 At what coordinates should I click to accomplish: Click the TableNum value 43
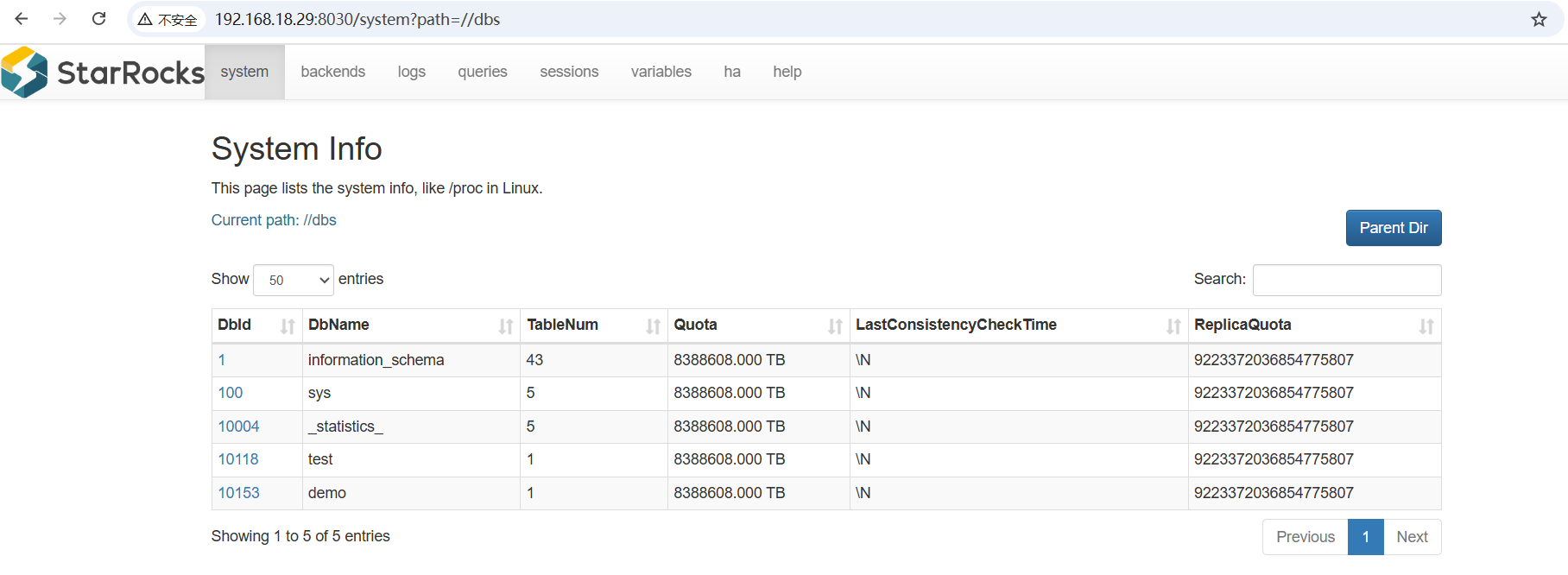click(534, 360)
